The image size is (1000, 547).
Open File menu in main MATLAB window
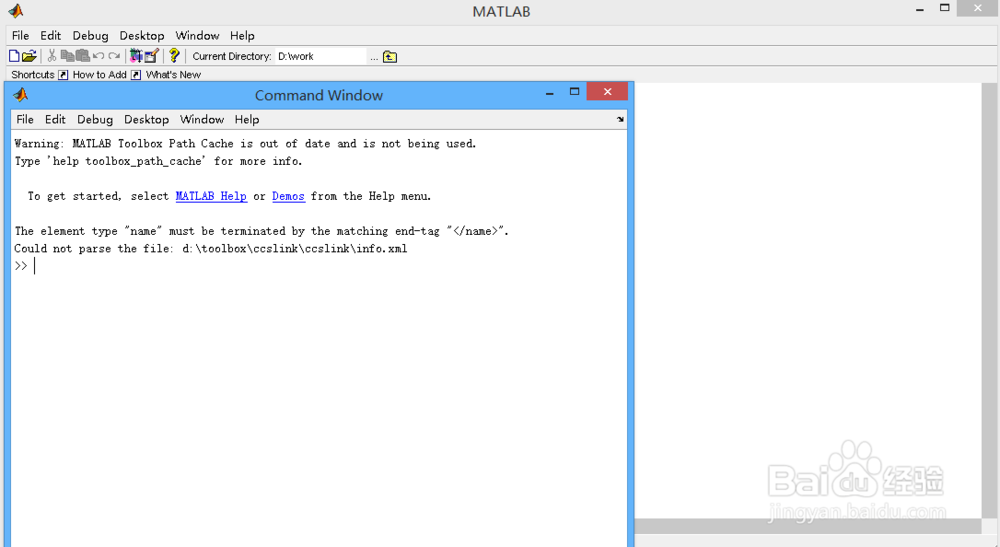[20, 36]
